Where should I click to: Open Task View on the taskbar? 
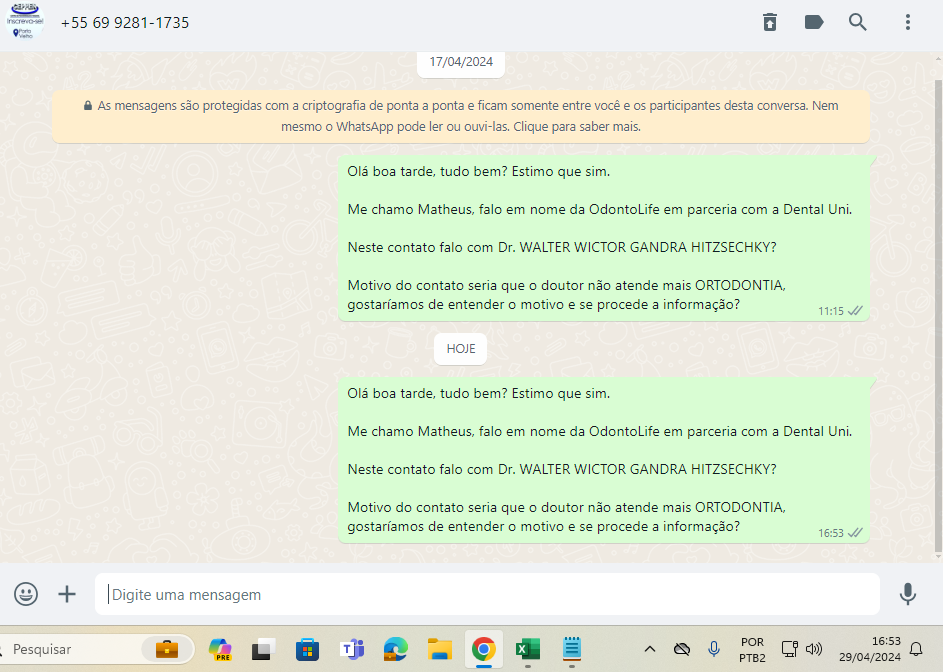263,649
